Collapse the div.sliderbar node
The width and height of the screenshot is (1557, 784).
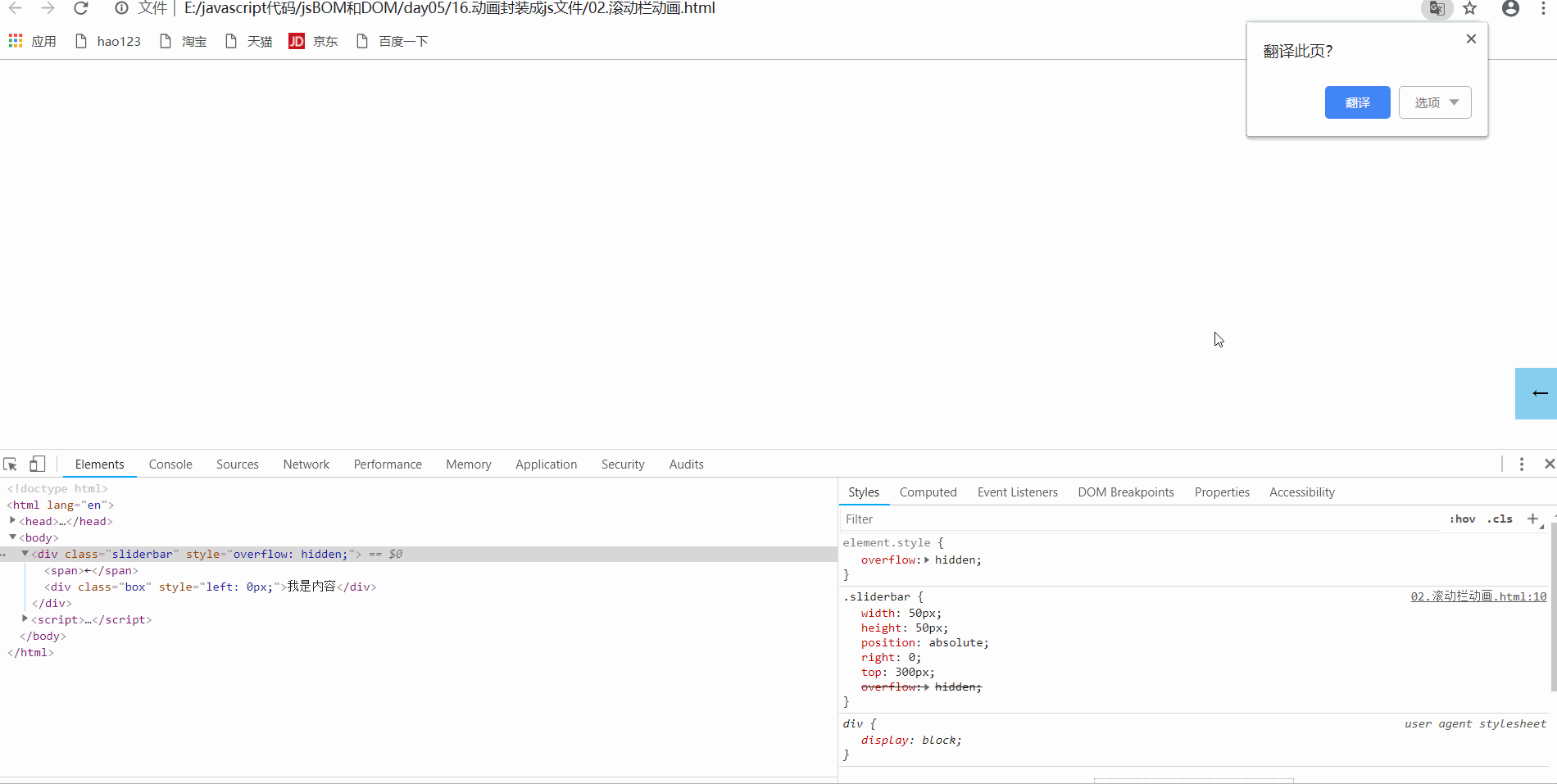pos(25,553)
